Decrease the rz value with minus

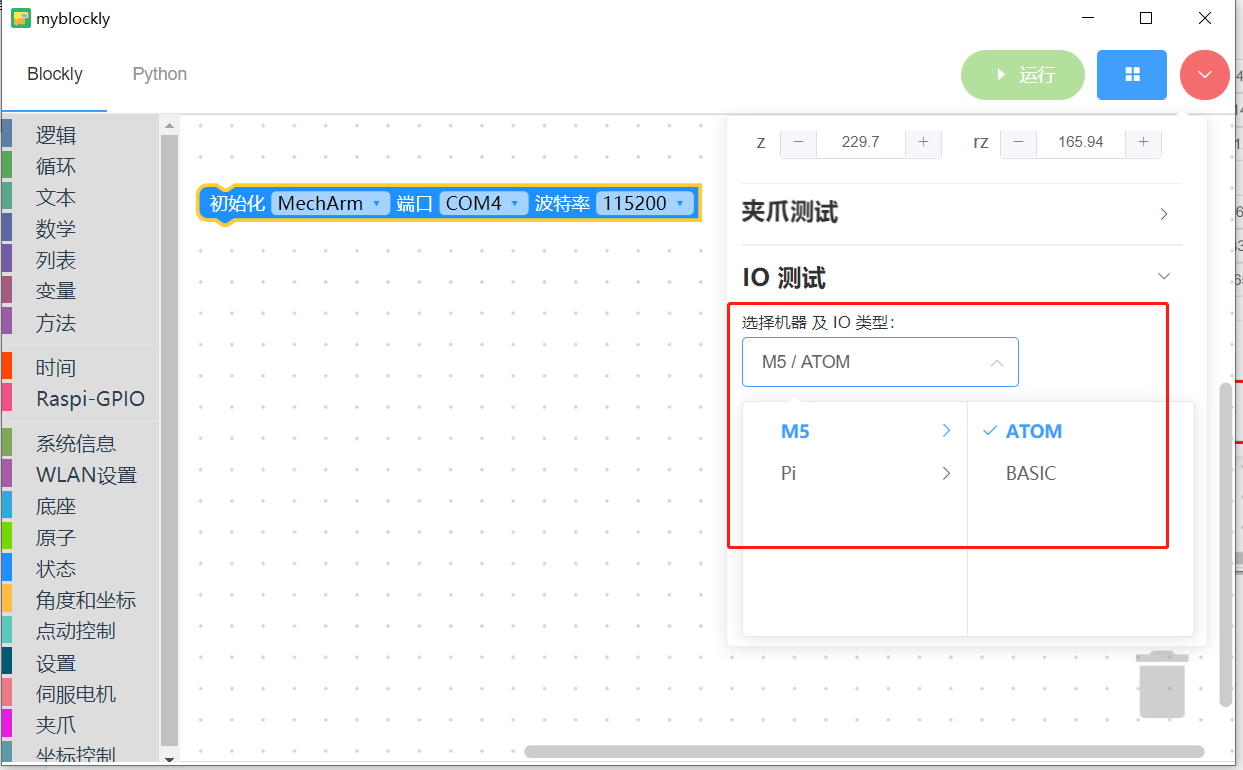point(1018,142)
